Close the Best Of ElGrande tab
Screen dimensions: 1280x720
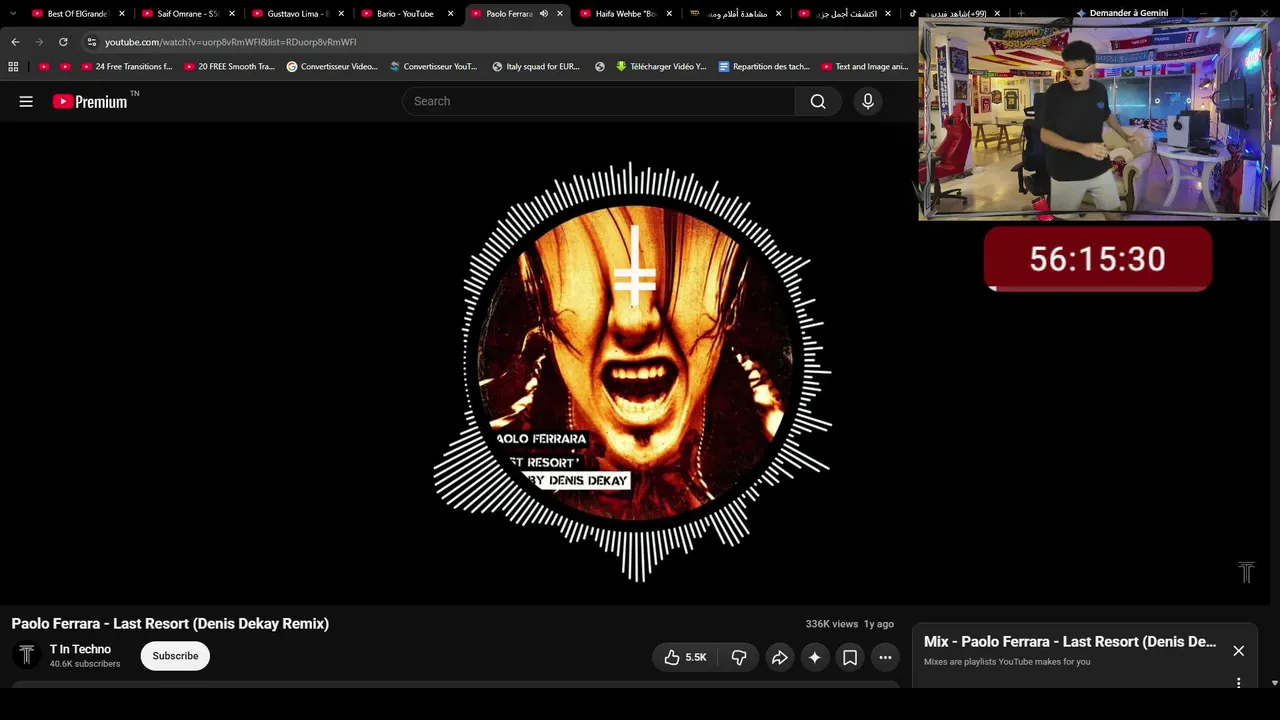(x=122, y=14)
